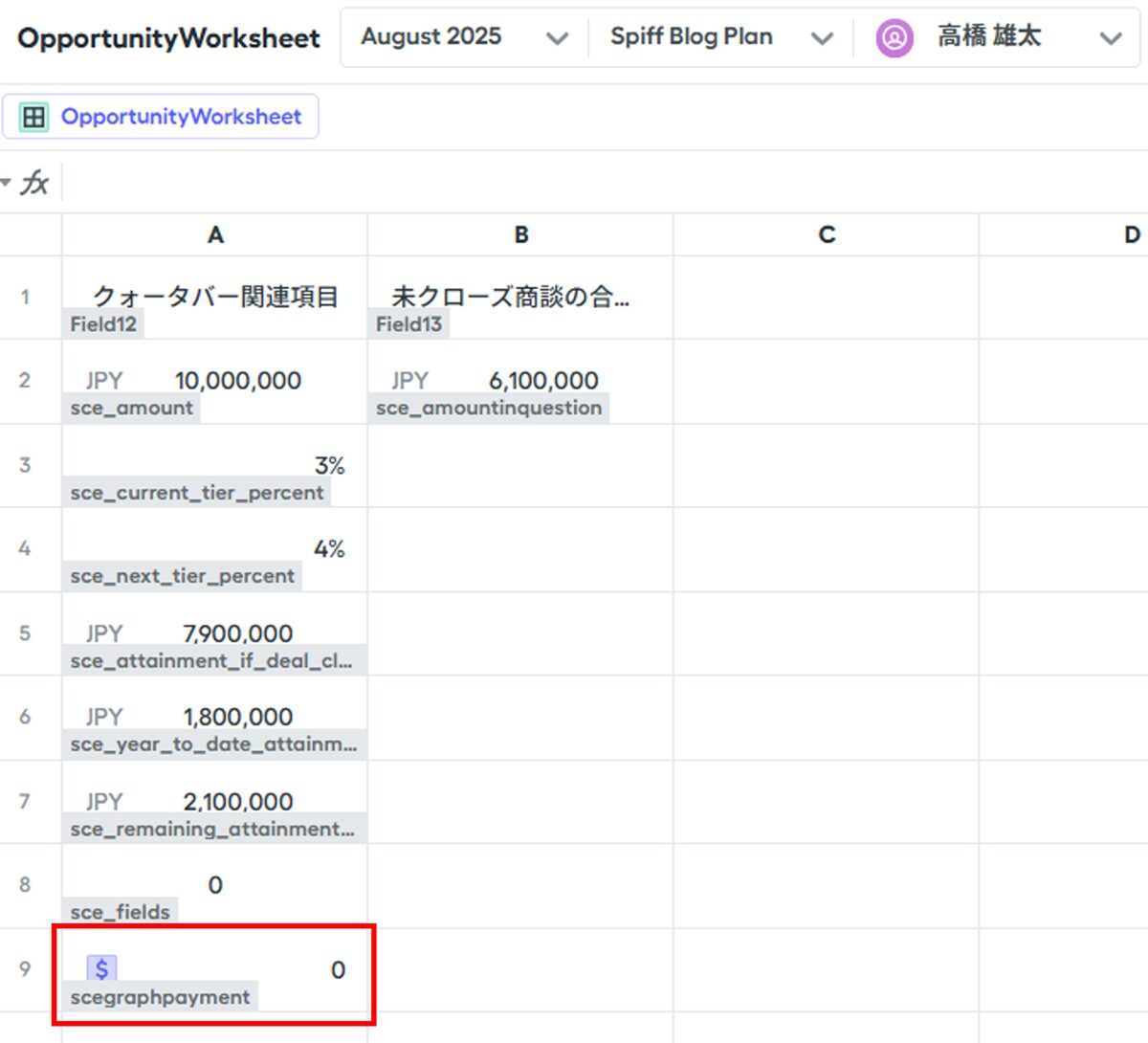1148x1043 pixels.
Task: Select the OpportunityWorksheet tab
Action: tap(160, 117)
